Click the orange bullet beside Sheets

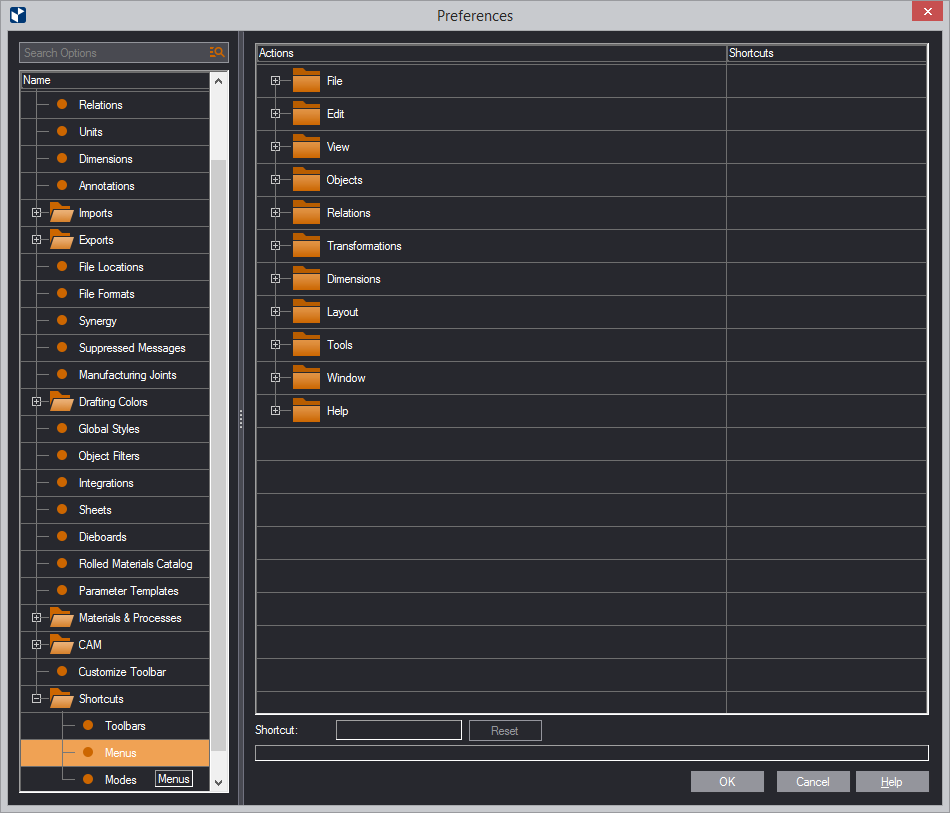point(62,509)
